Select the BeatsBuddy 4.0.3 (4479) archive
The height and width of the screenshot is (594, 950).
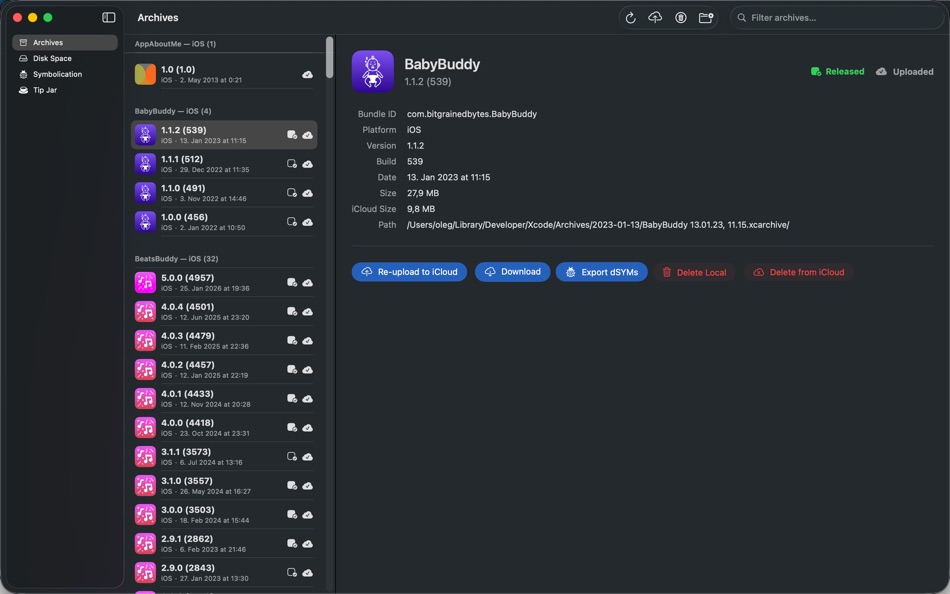(224, 341)
